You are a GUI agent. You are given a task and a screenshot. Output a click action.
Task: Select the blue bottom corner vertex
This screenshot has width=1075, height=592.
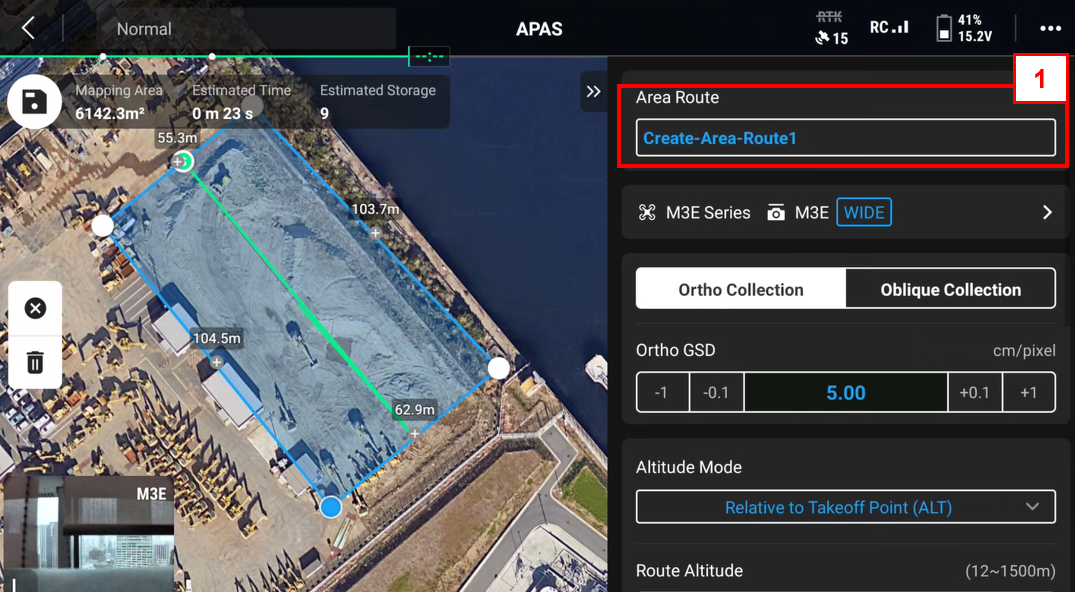331,507
